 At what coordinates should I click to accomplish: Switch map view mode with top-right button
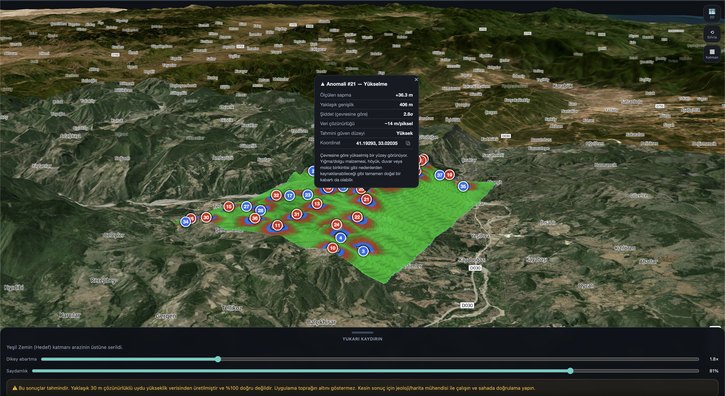(x=712, y=13)
